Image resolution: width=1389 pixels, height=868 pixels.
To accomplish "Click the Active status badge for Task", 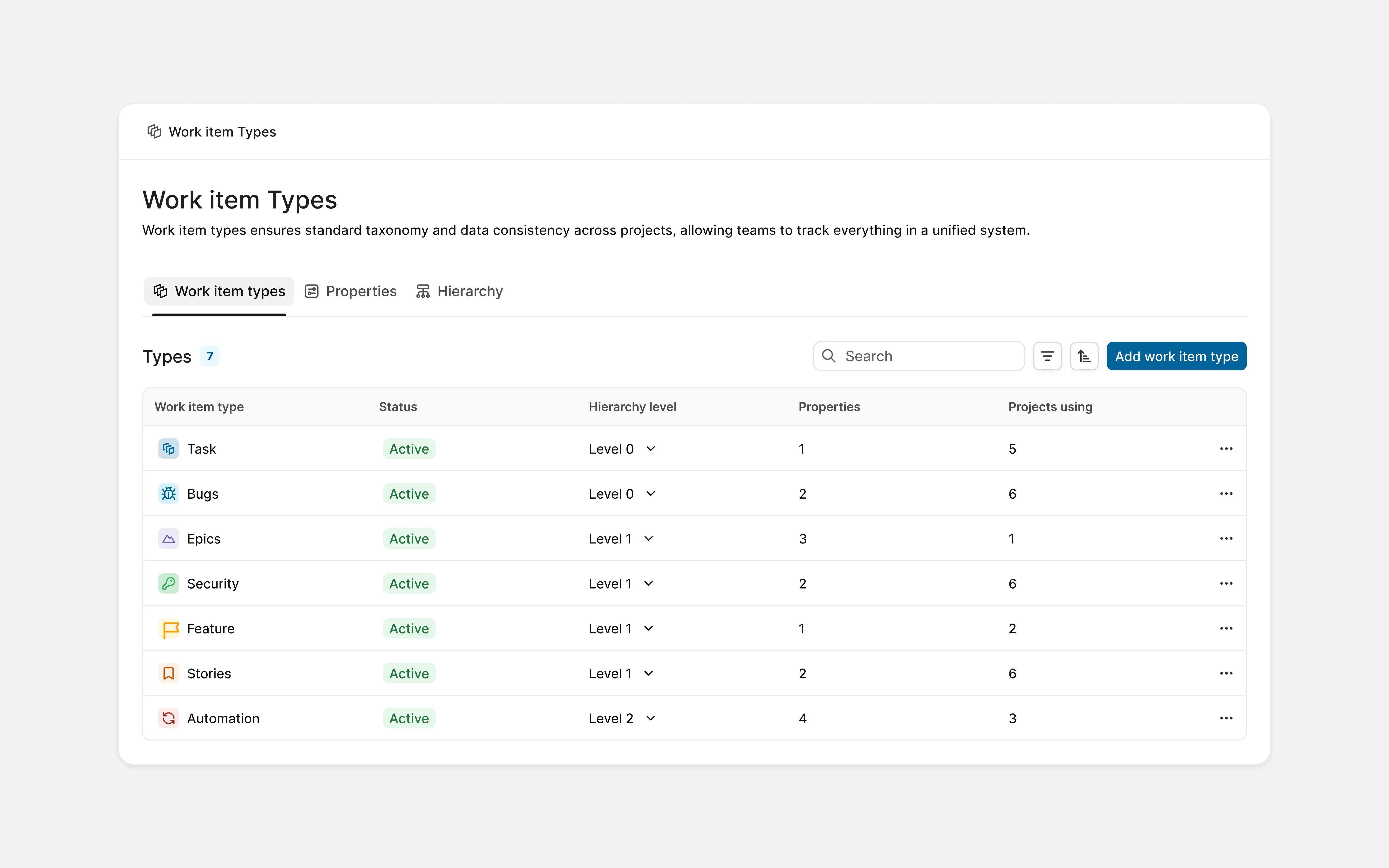I will click(x=409, y=449).
